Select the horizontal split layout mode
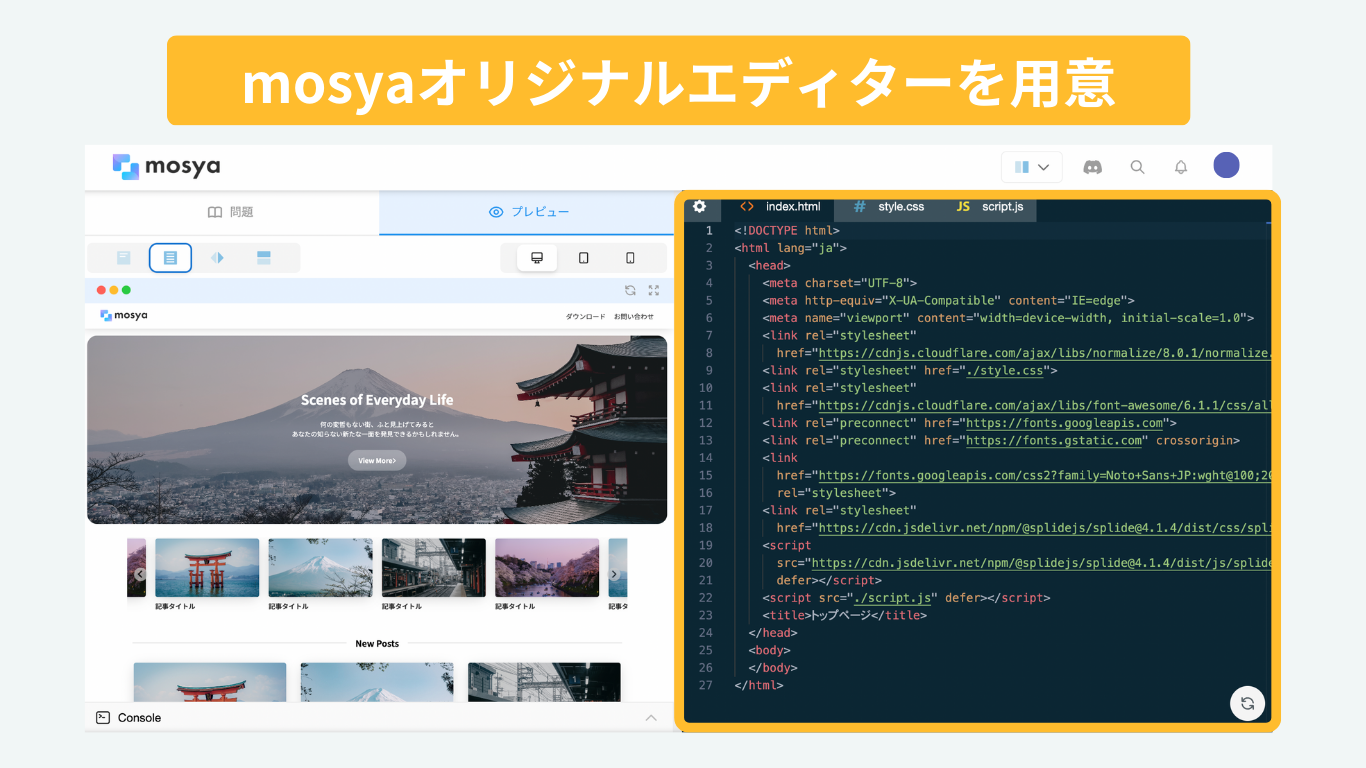Screen dimensions: 1366x768 coord(264,257)
